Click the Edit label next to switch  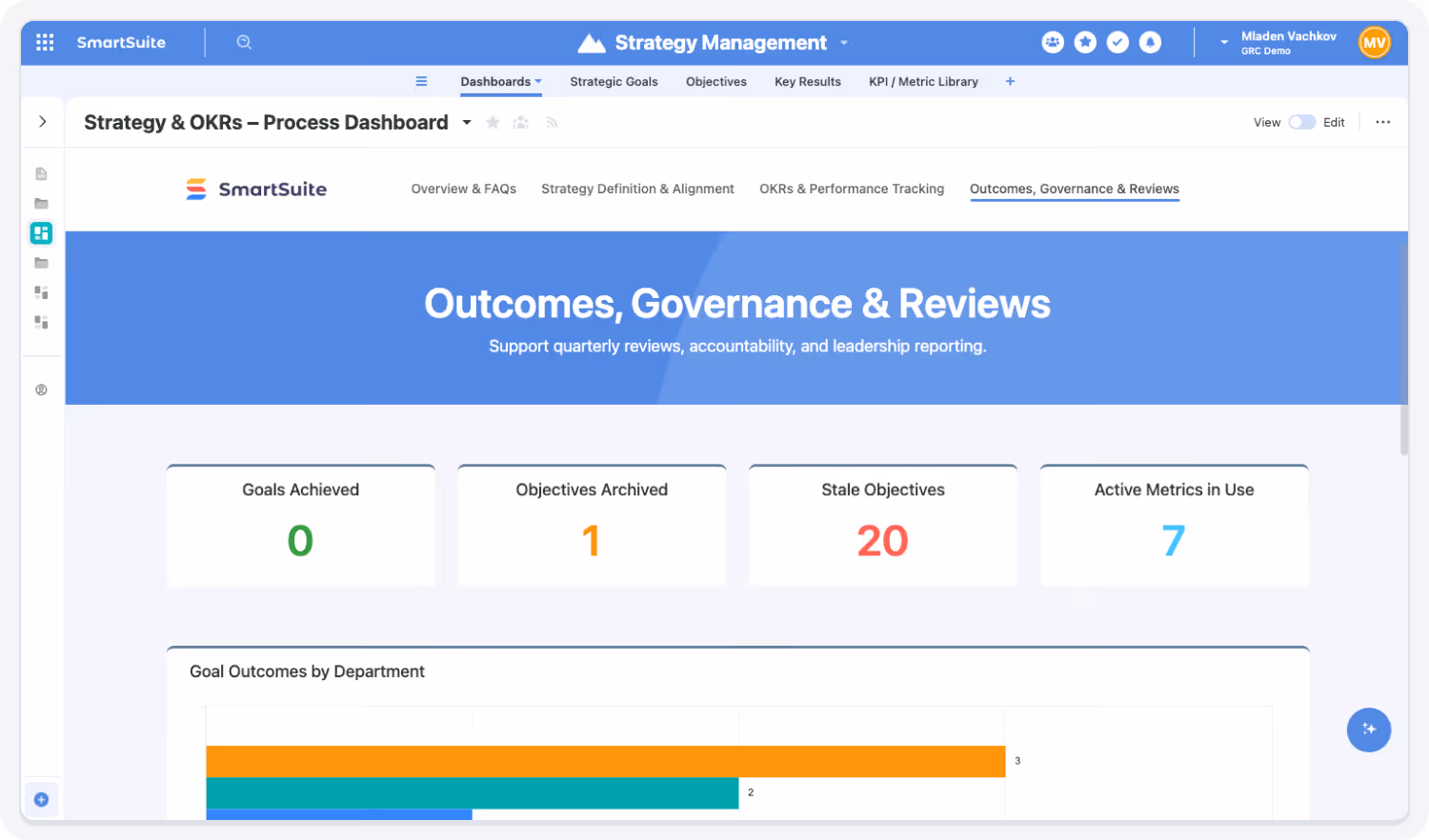tap(1334, 122)
